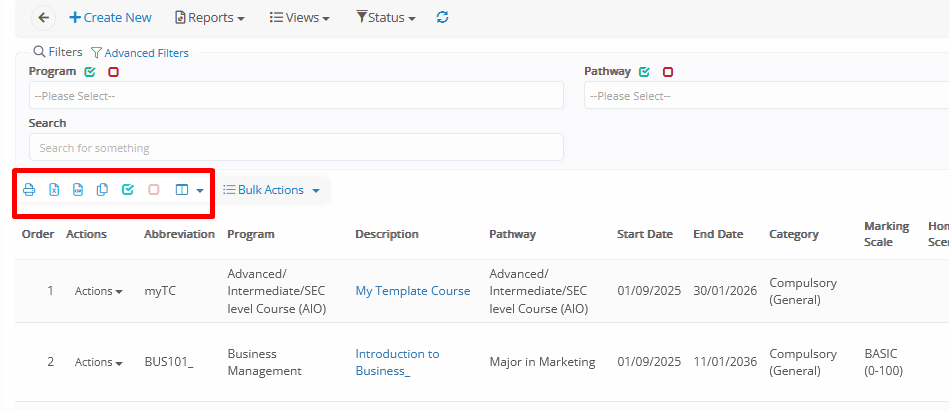
Task: Select all options for Pathway filter
Action: [x=645, y=72]
